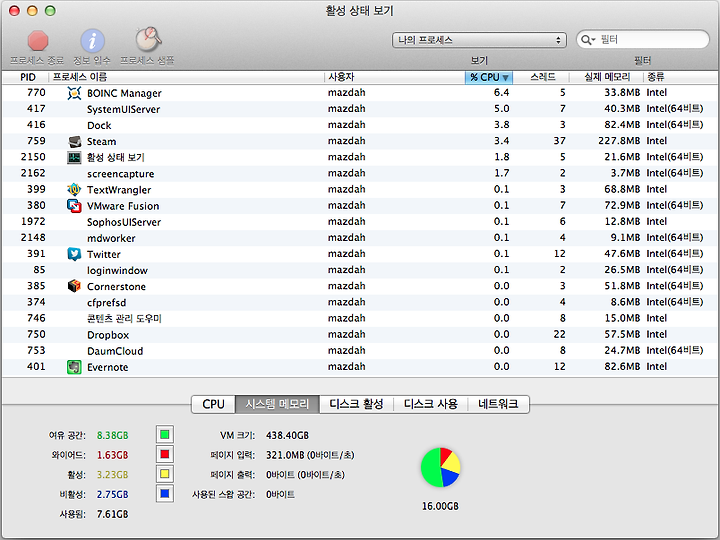Click the VMware Fusion app icon
This screenshot has width=720, height=540.
74,206
